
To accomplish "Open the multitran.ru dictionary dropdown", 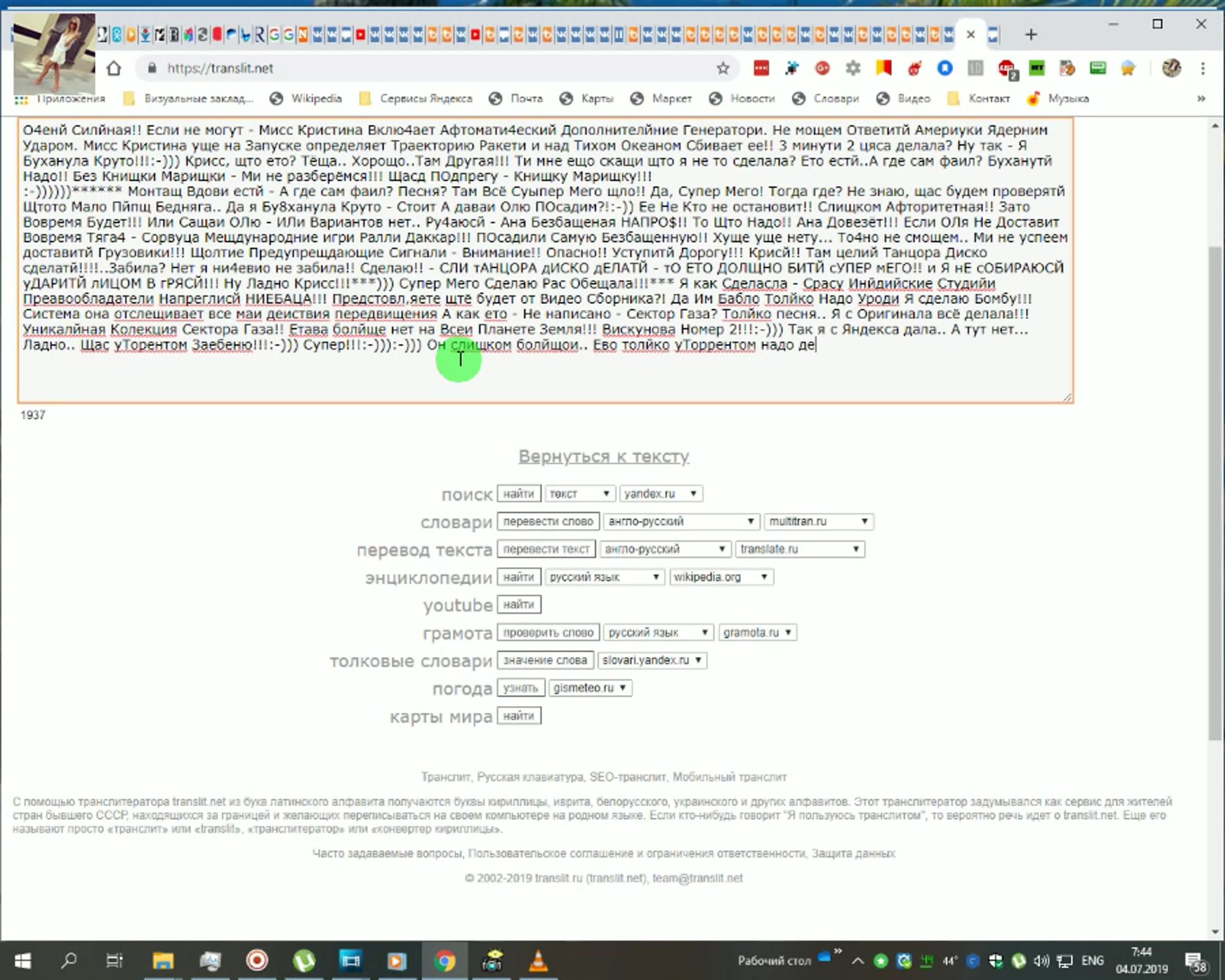I will (x=818, y=522).
